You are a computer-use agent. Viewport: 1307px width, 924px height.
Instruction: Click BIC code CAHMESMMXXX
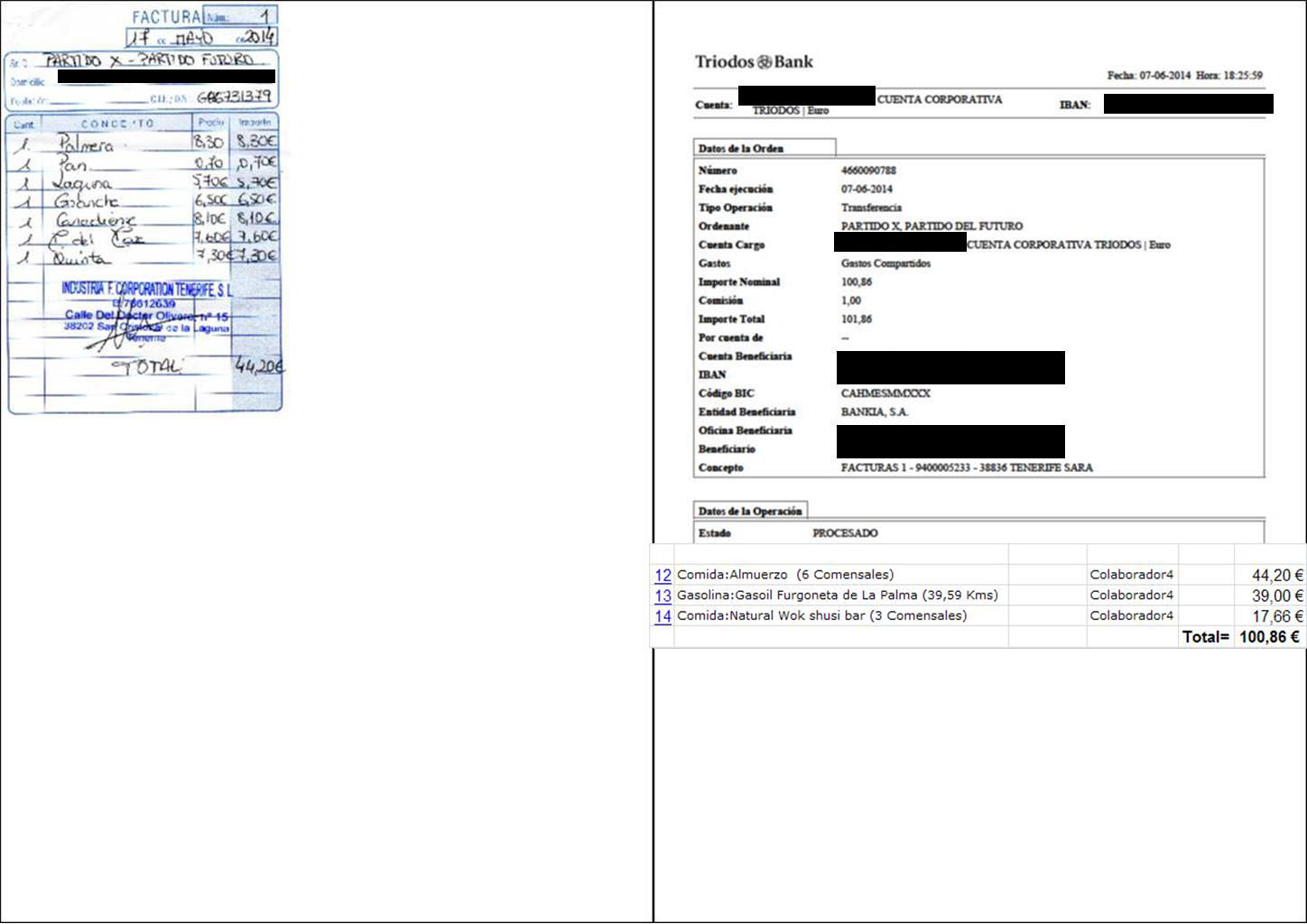click(x=885, y=393)
